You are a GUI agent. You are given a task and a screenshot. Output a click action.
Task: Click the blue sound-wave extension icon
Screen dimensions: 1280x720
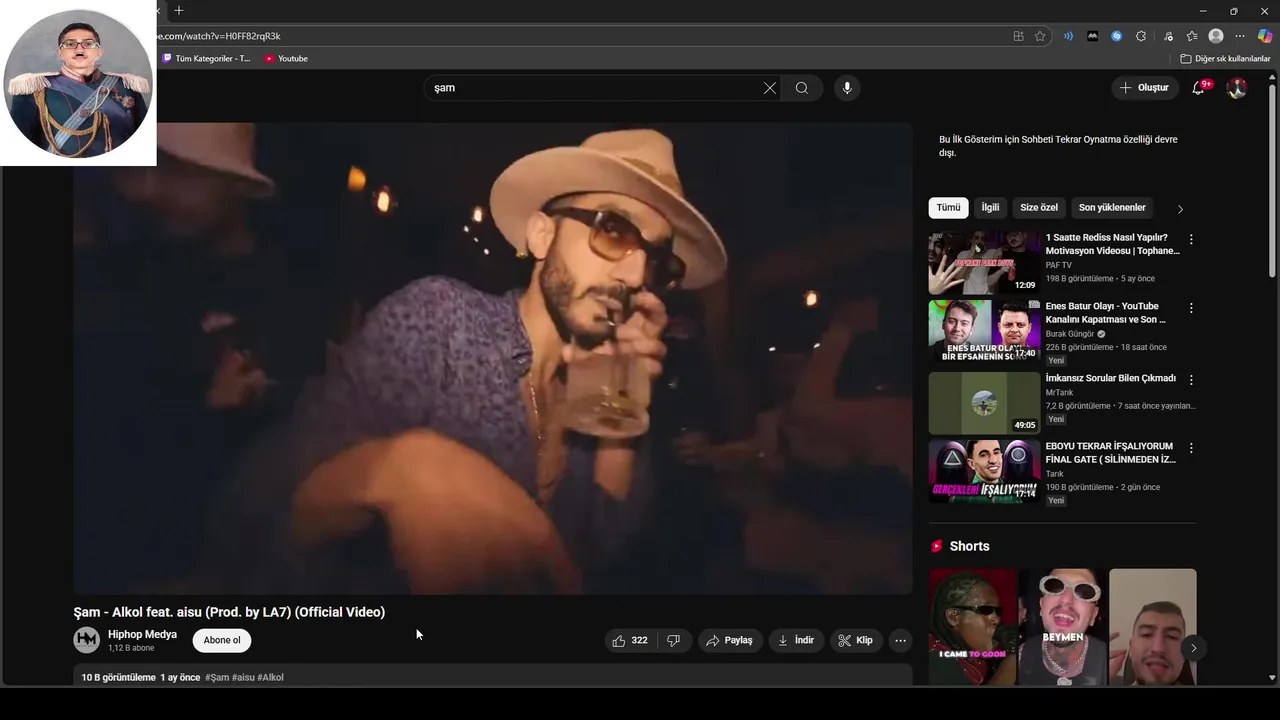click(x=1068, y=36)
